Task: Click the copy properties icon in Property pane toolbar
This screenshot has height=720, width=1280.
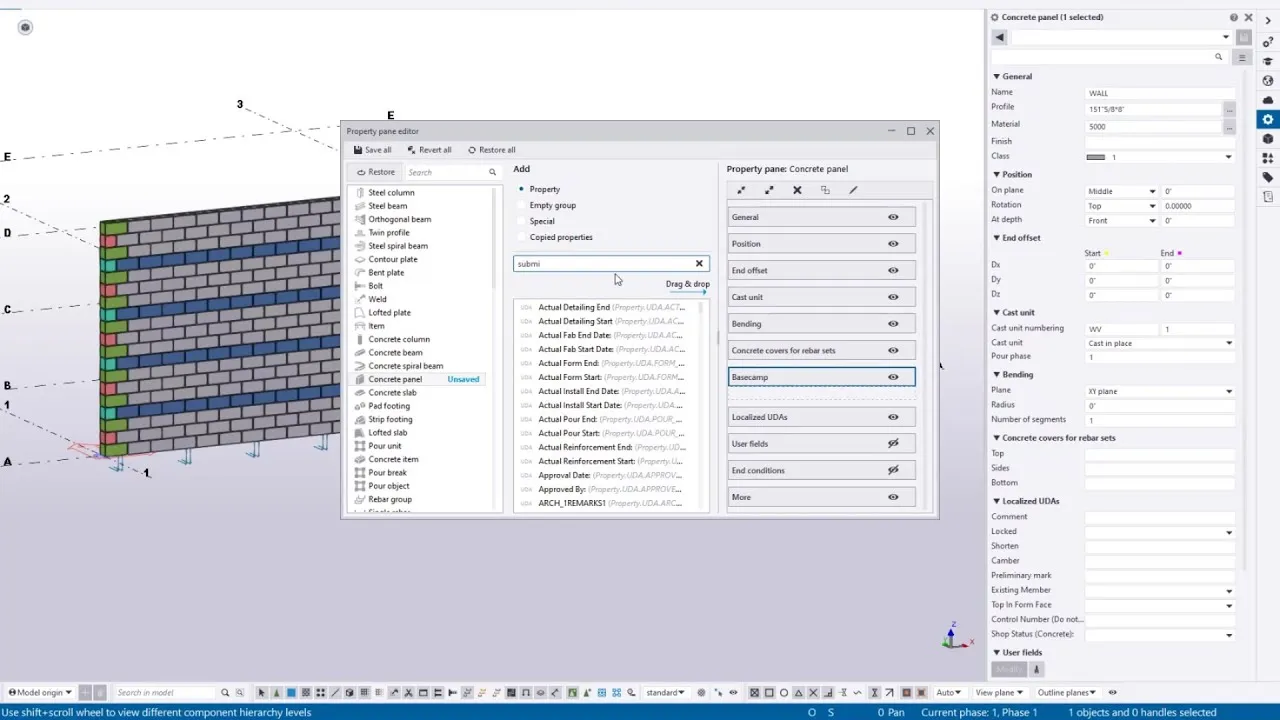Action: click(x=825, y=190)
